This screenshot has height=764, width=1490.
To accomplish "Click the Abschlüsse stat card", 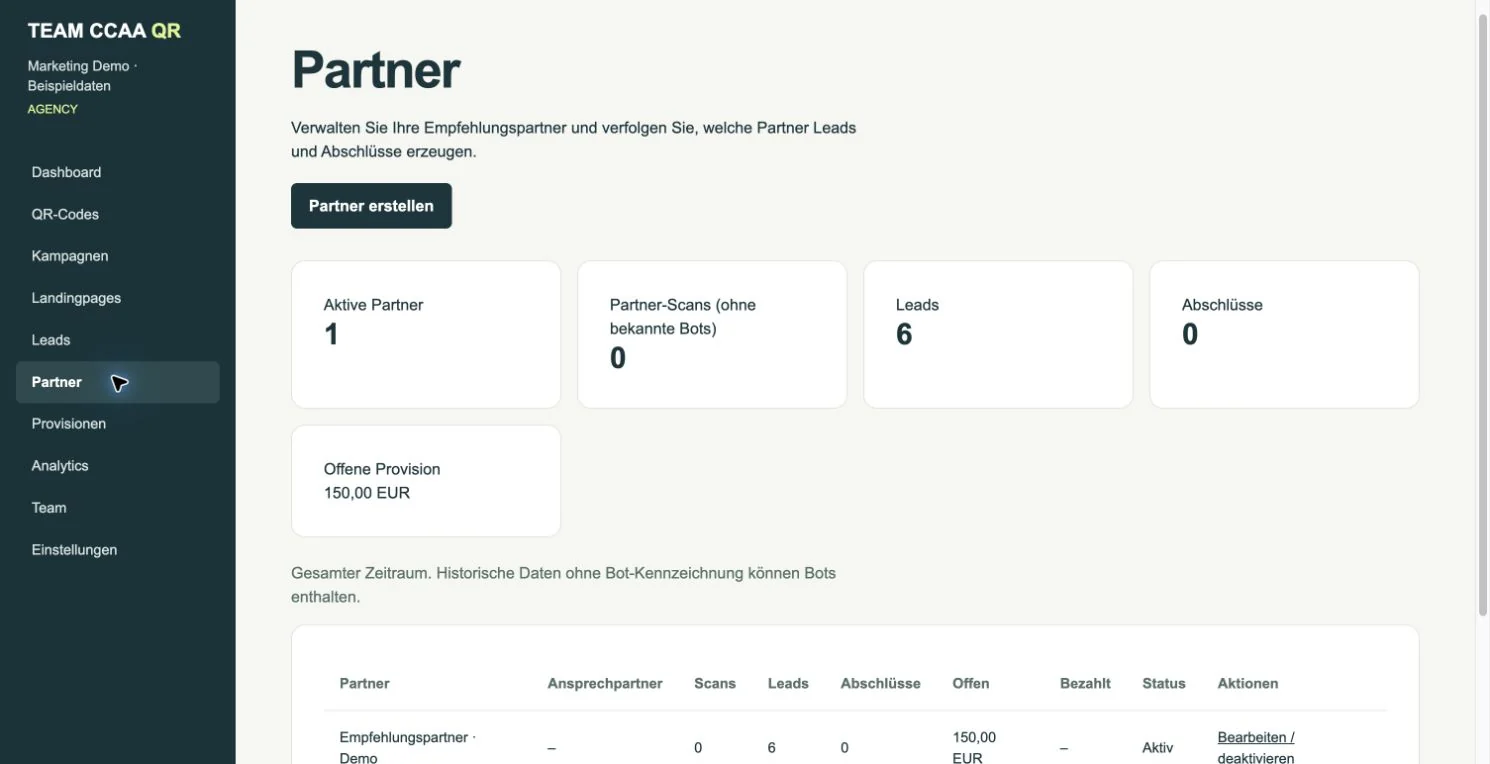I will tap(1284, 335).
